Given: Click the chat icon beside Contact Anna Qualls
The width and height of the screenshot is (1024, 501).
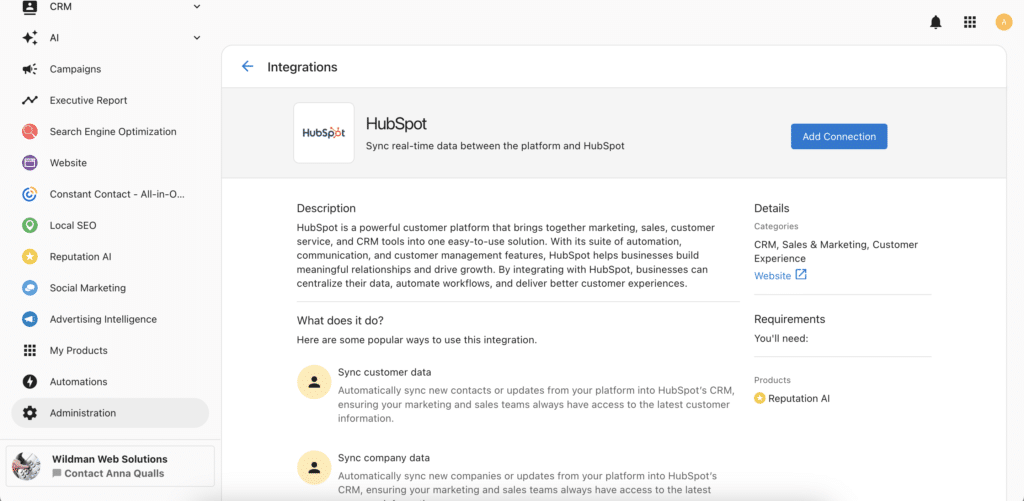Looking at the screenshot, I should coord(57,474).
